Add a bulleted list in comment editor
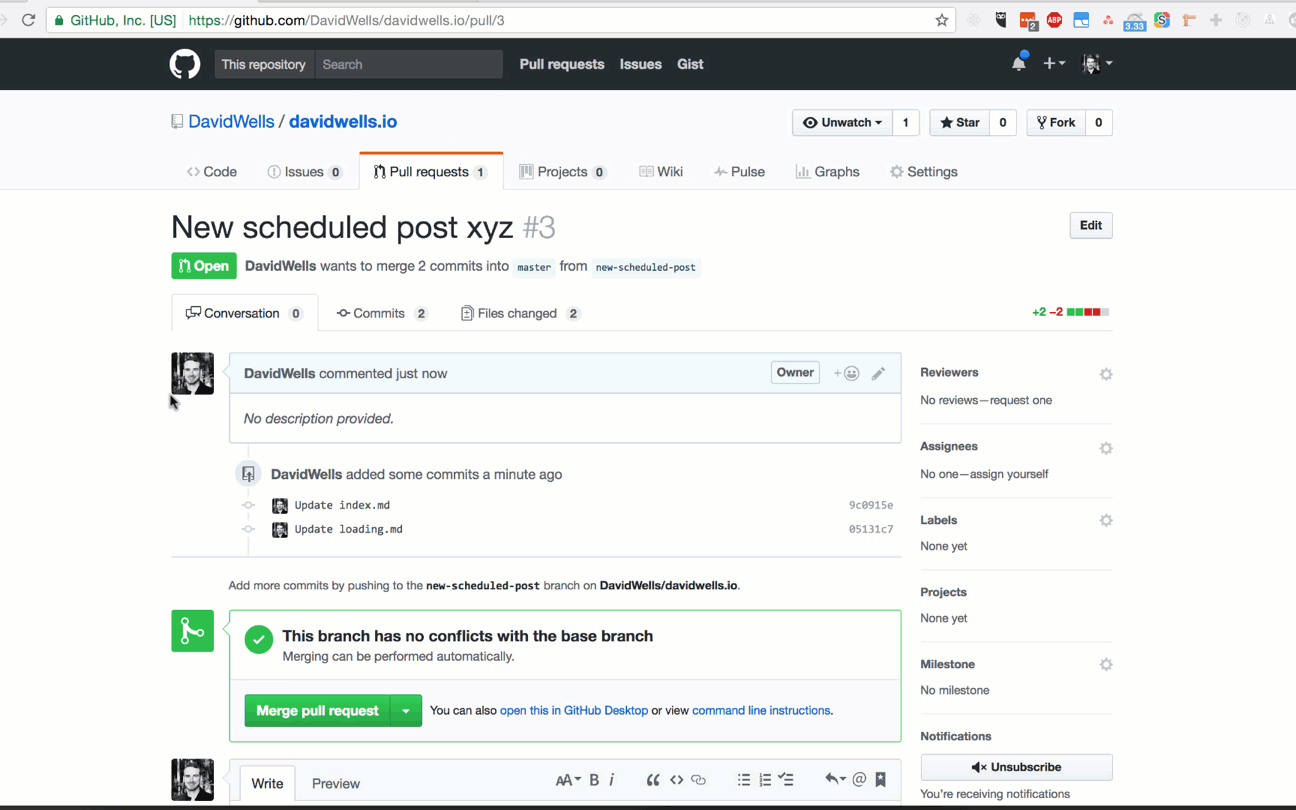The width and height of the screenshot is (1296, 810). click(x=744, y=780)
